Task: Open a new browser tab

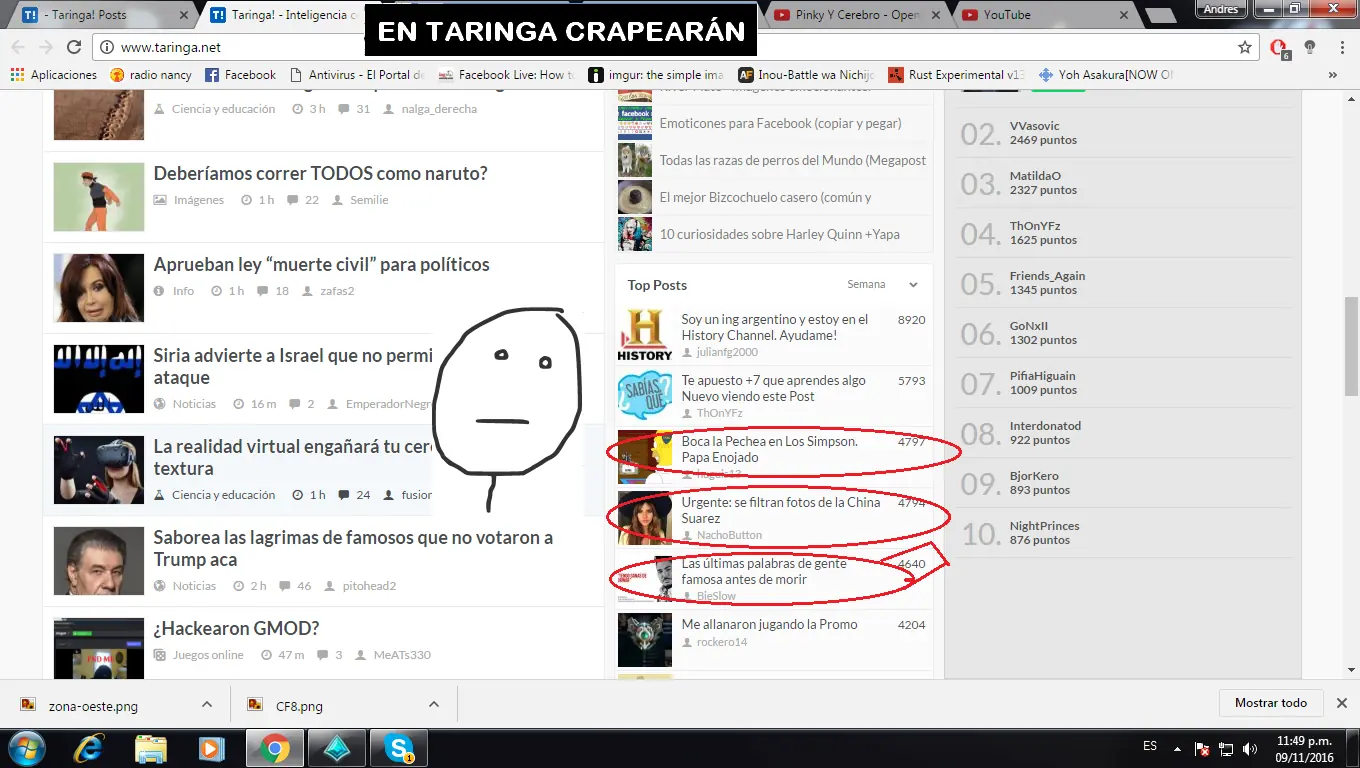Action: tap(1160, 15)
